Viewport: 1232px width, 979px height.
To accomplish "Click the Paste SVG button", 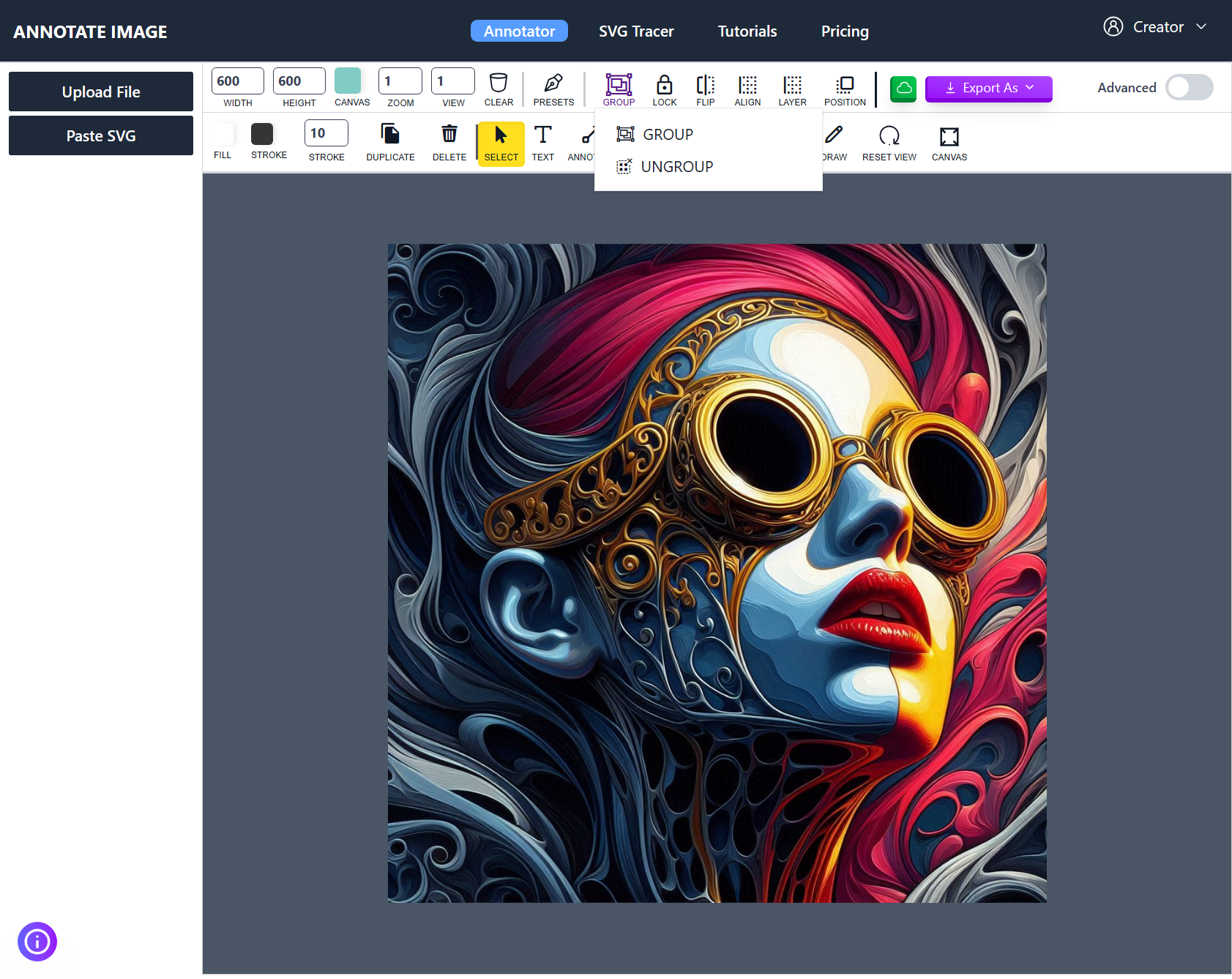I will [100, 135].
